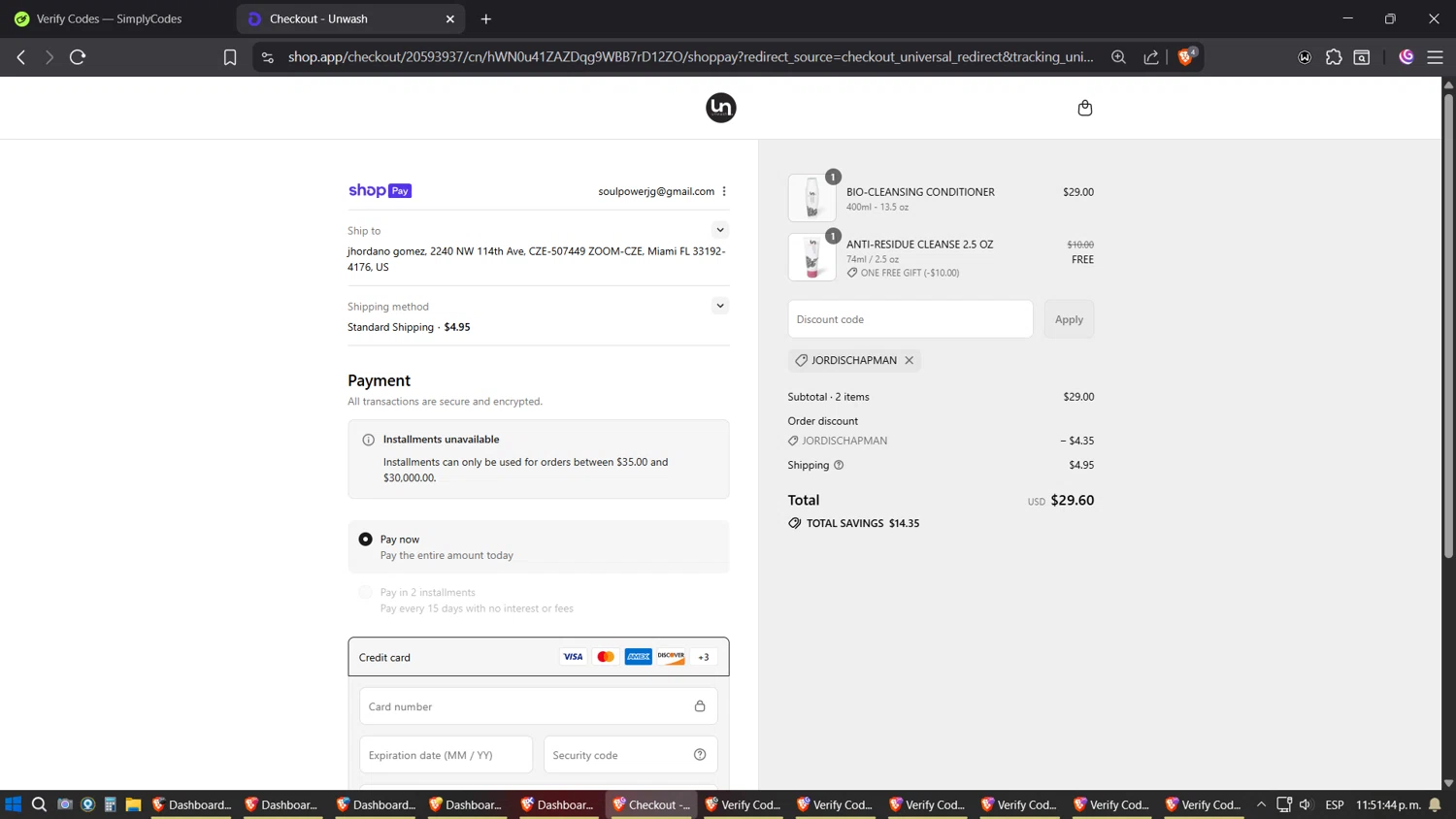Reload the checkout page
1456x819 pixels.
click(x=78, y=57)
